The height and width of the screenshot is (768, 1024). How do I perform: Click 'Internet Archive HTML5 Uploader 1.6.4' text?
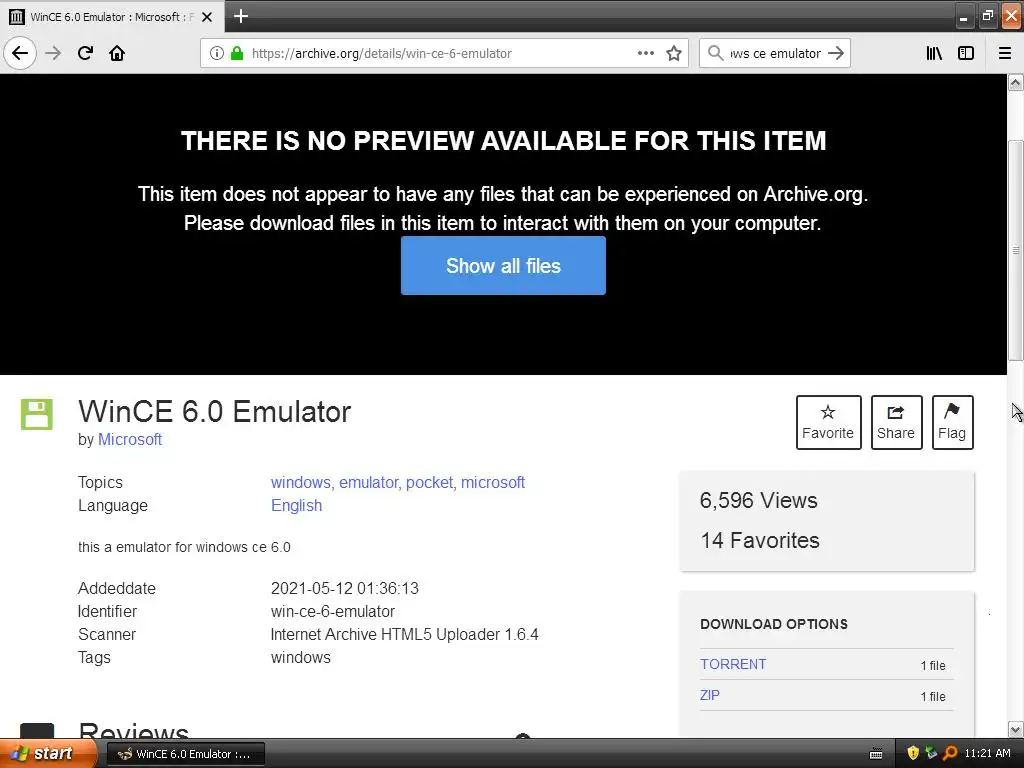pyautogui.click(x=404, y=635)
